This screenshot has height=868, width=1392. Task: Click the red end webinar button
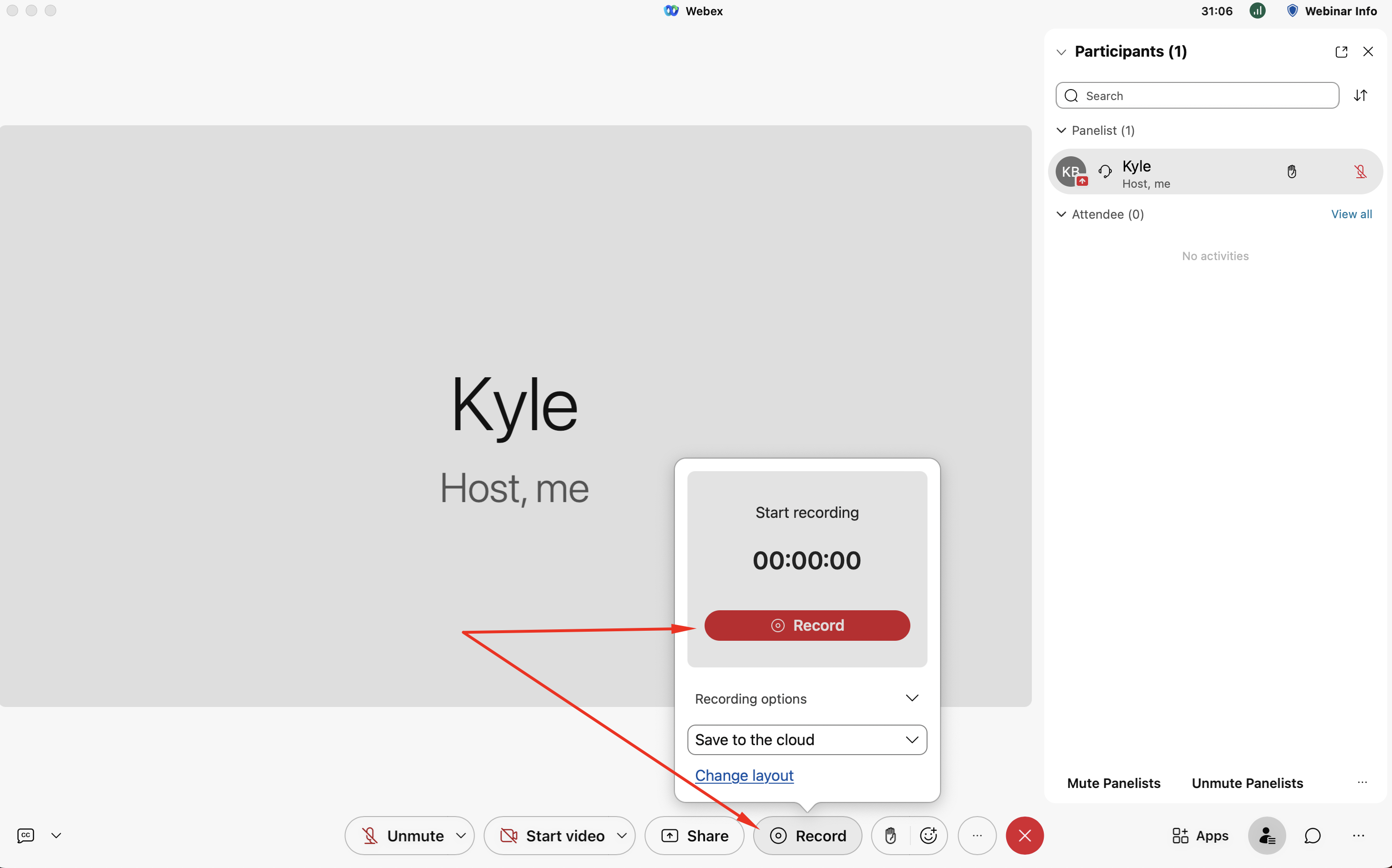pos(1024,835)
